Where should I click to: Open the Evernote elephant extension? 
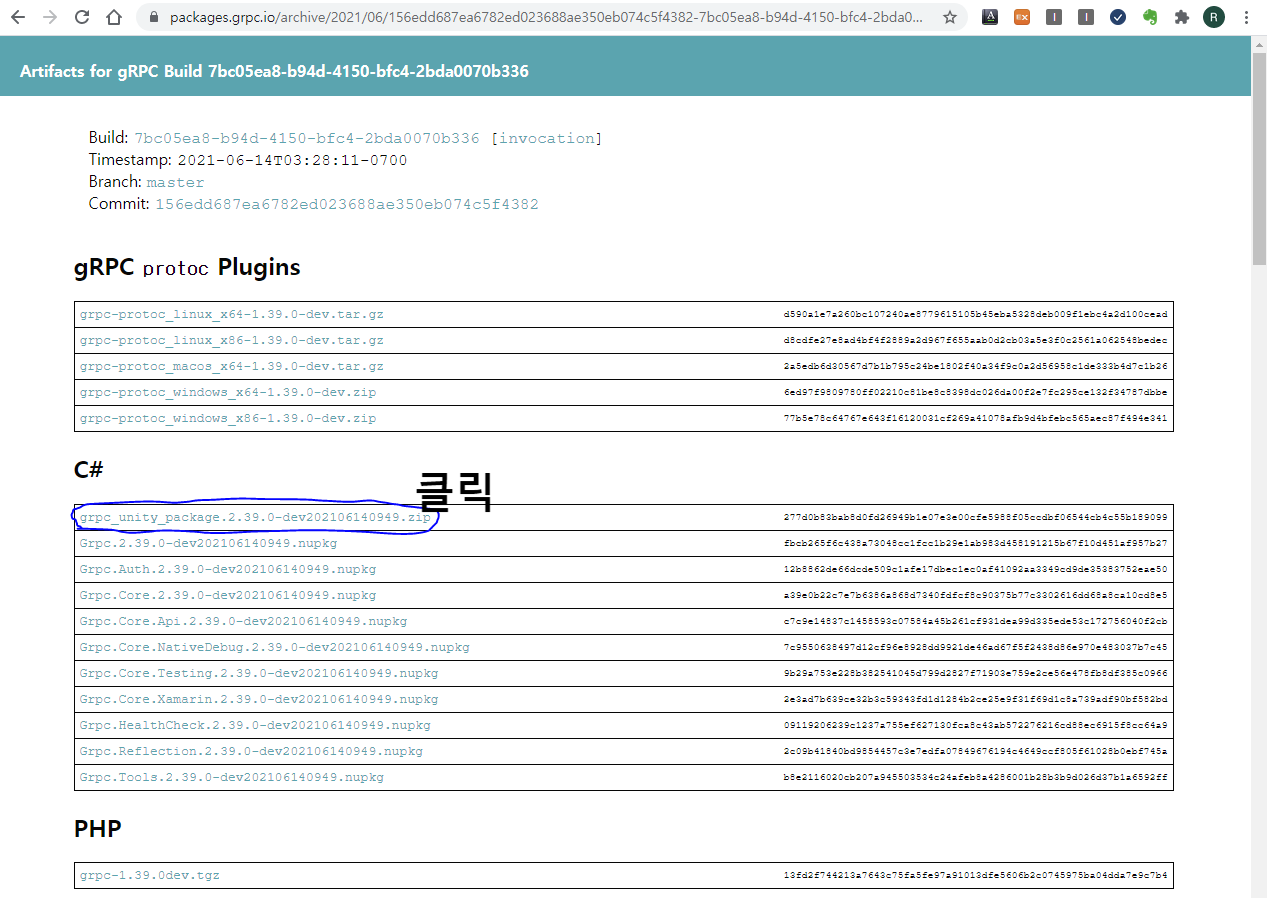tap(1150, 17)
